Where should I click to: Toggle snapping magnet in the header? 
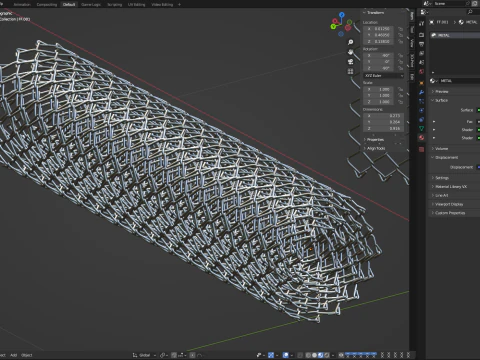(174, 355)
